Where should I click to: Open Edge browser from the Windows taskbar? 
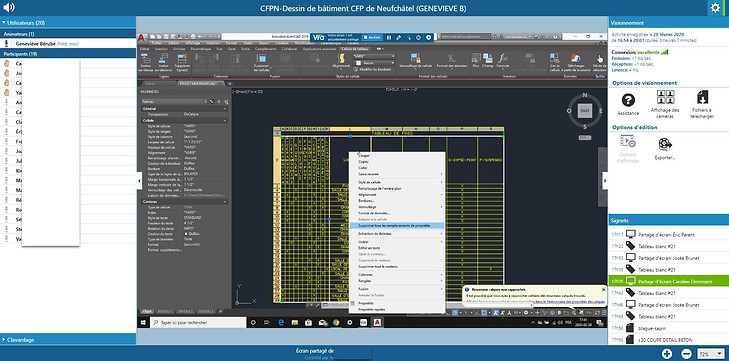click(281, 322)
